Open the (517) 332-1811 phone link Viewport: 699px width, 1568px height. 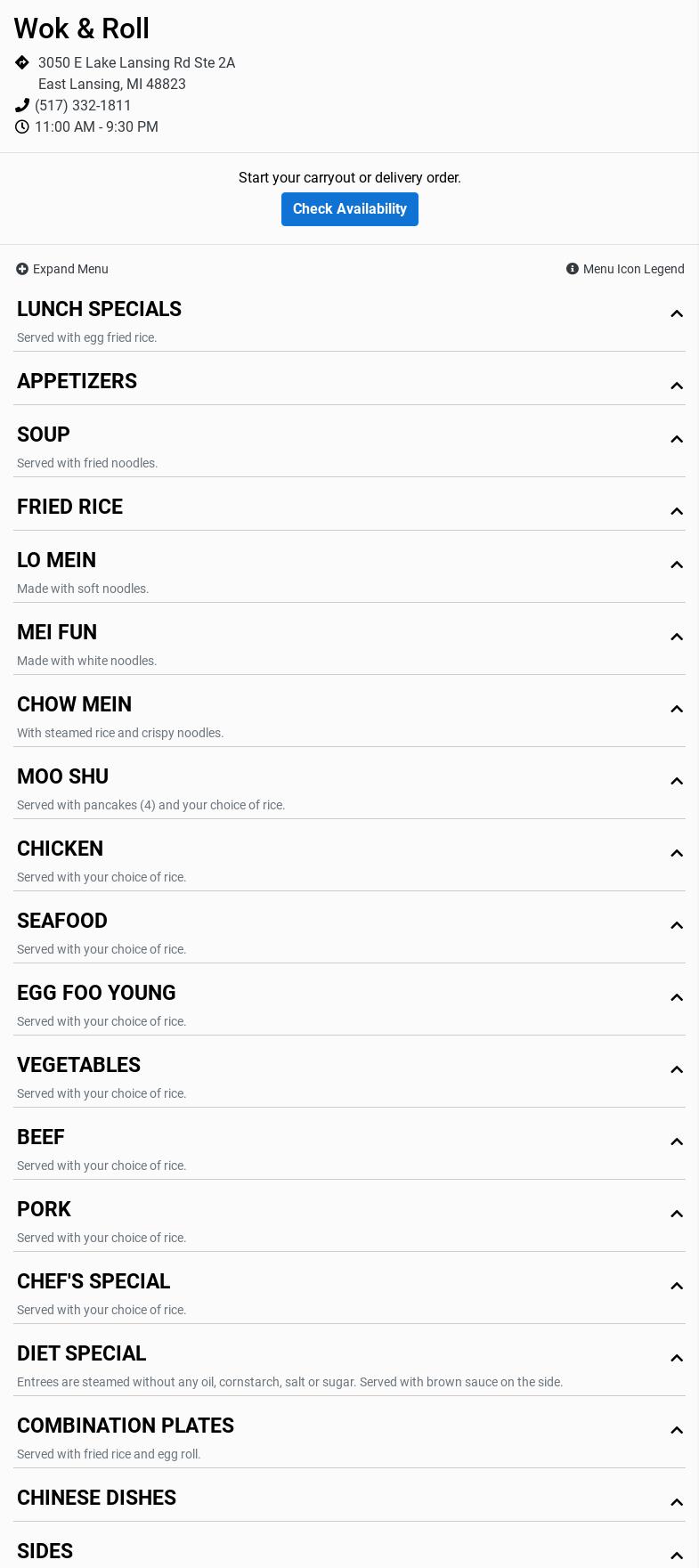point(83,105)
